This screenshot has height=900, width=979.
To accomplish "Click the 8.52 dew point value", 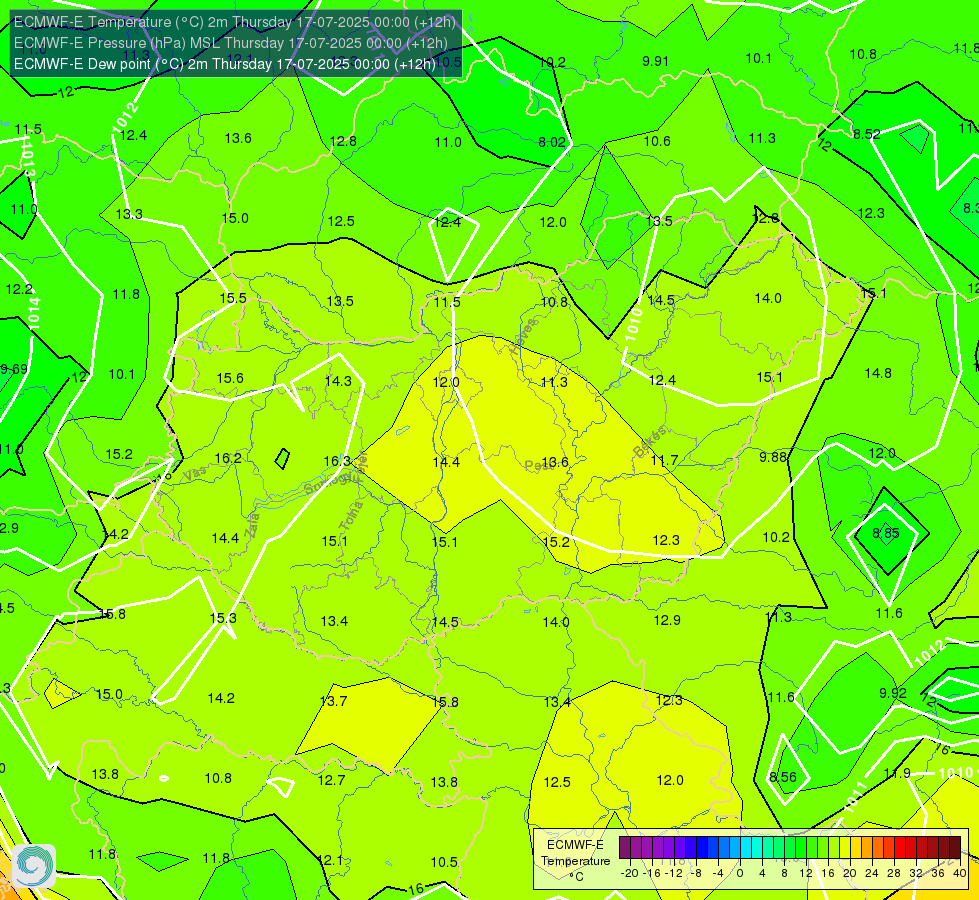I will tap(867, 134).
